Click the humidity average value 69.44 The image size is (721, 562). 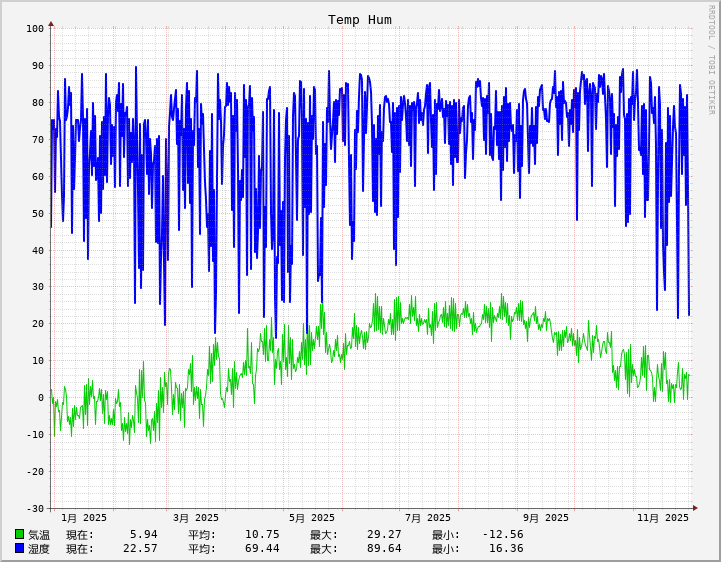(262, 548)
